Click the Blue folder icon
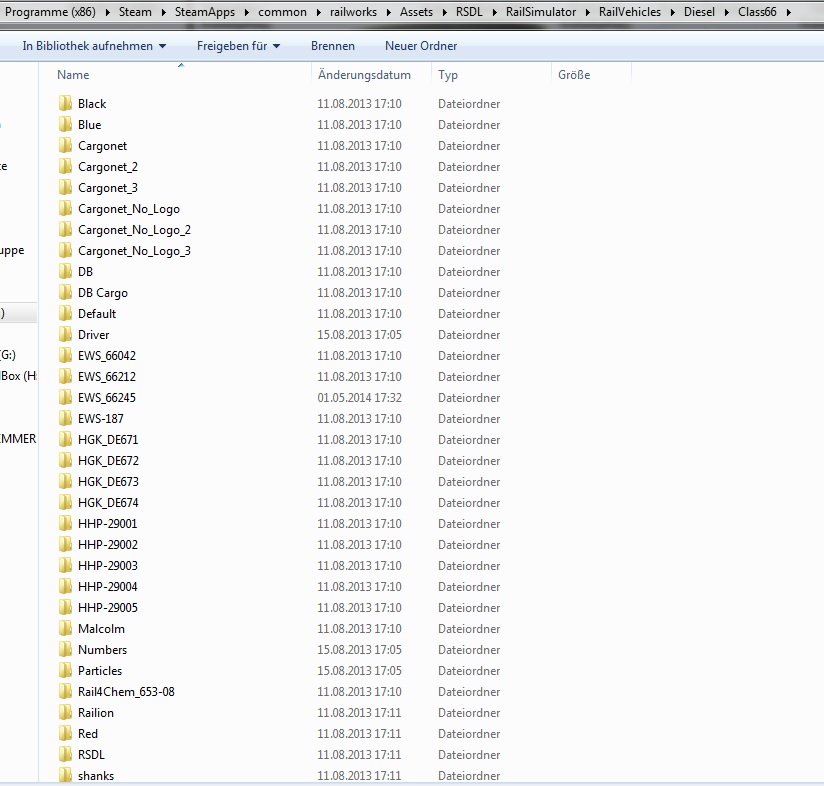The width and height of the screenshot is (824, 786). pos(65,124)
